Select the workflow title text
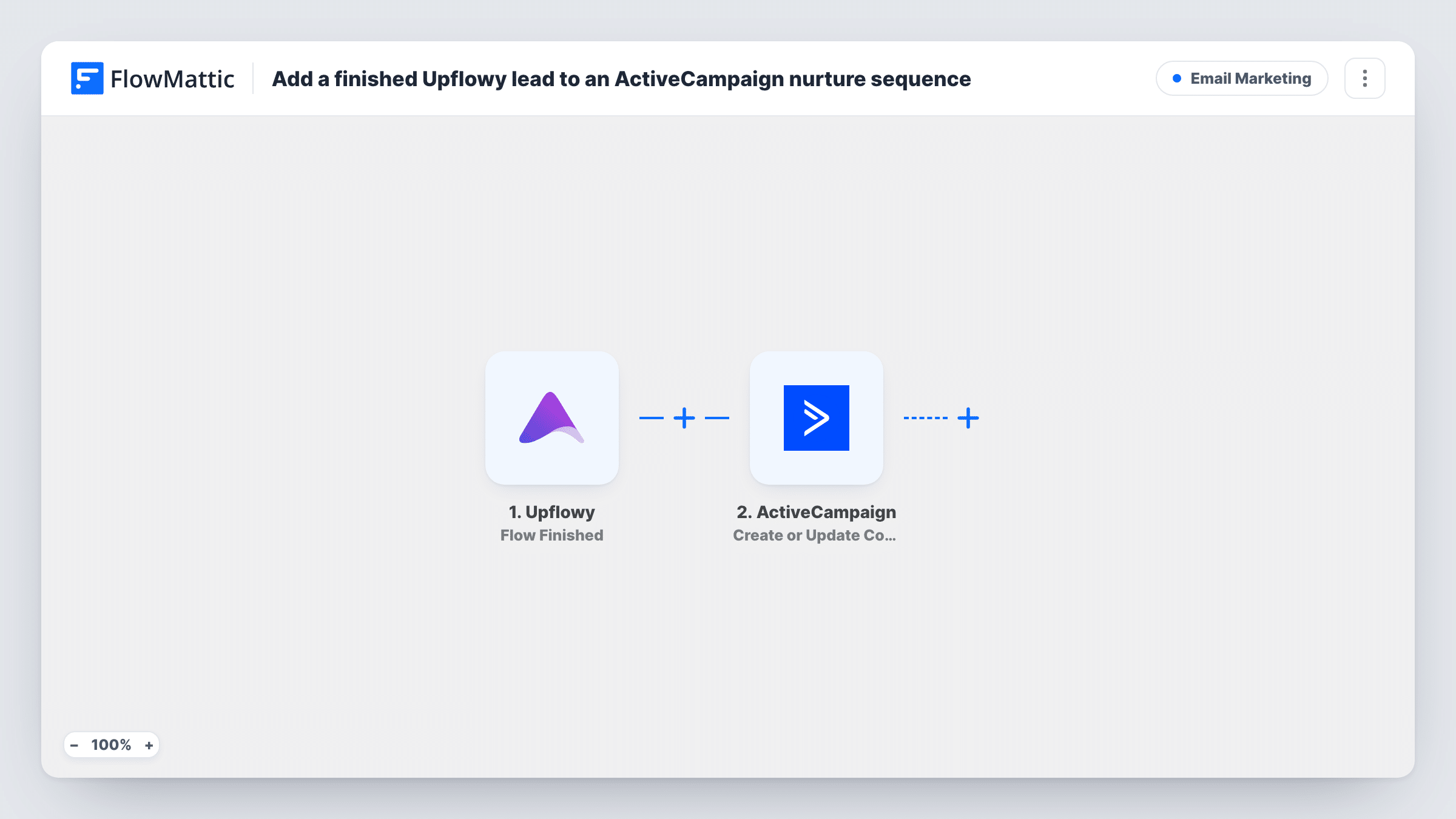Screen dimensions: 1456x819 (x=621, y=79)
